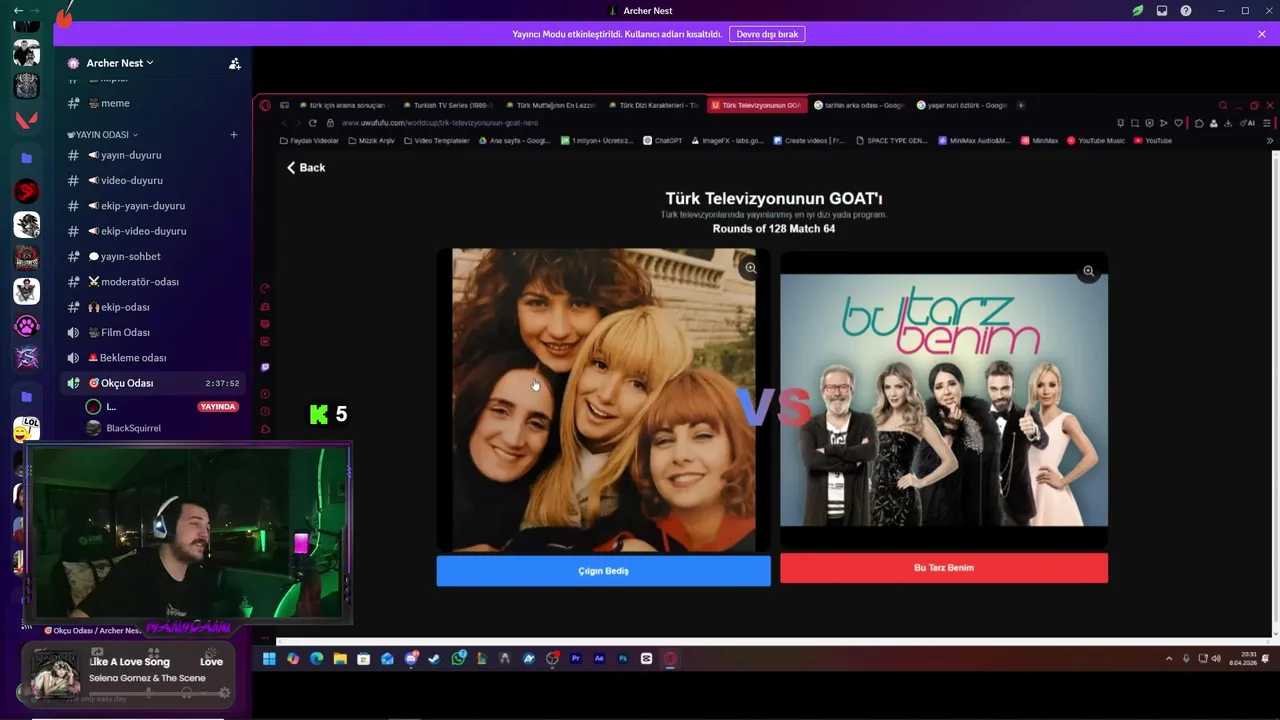Go Back on the uwufufu page

306,168
